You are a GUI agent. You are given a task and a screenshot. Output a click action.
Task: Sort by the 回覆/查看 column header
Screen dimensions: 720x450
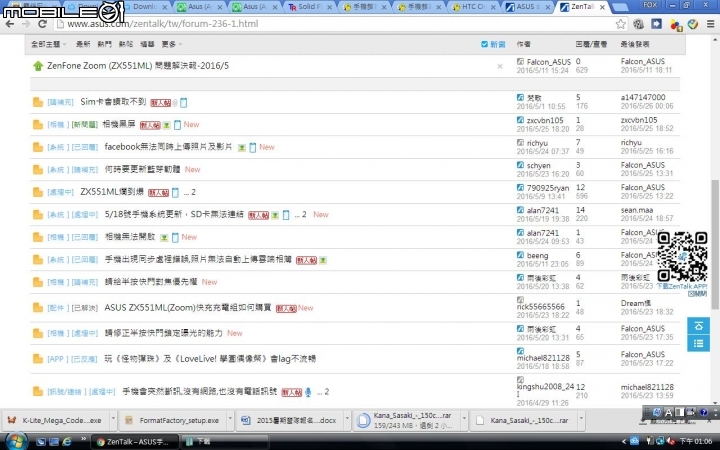(x=591, y=44)
